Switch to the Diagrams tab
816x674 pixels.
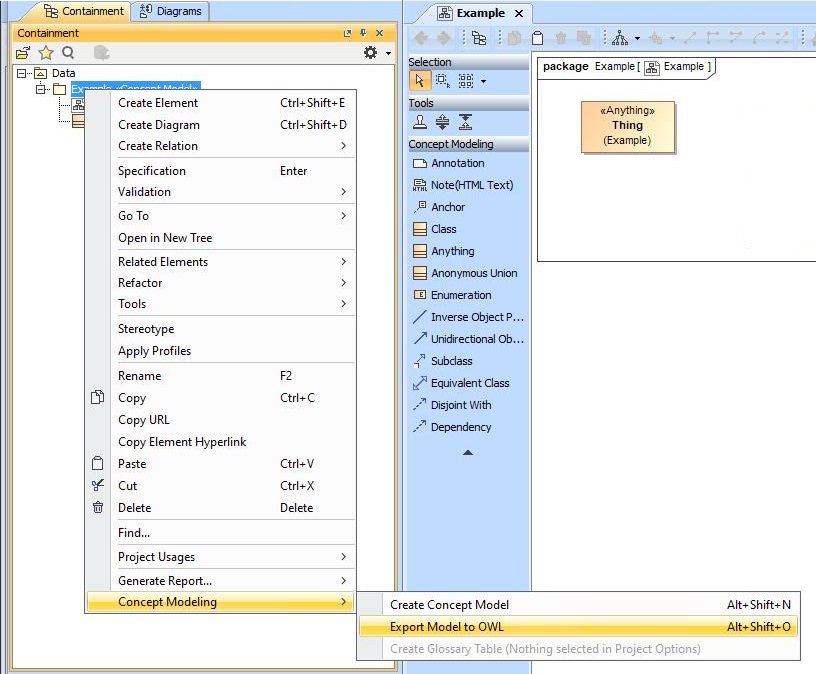170,12
